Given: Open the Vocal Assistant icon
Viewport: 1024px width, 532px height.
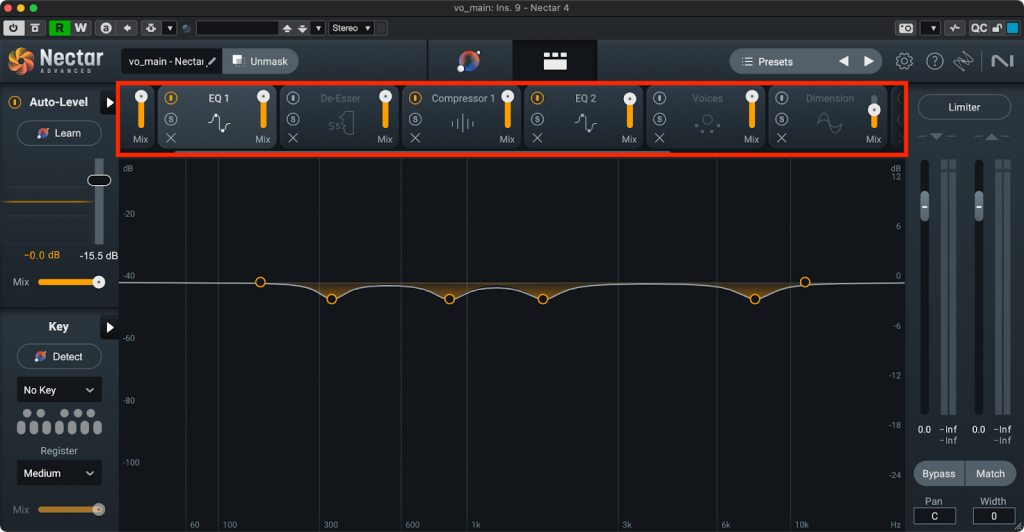Looking at the screenshot, I should pos(468,61).
